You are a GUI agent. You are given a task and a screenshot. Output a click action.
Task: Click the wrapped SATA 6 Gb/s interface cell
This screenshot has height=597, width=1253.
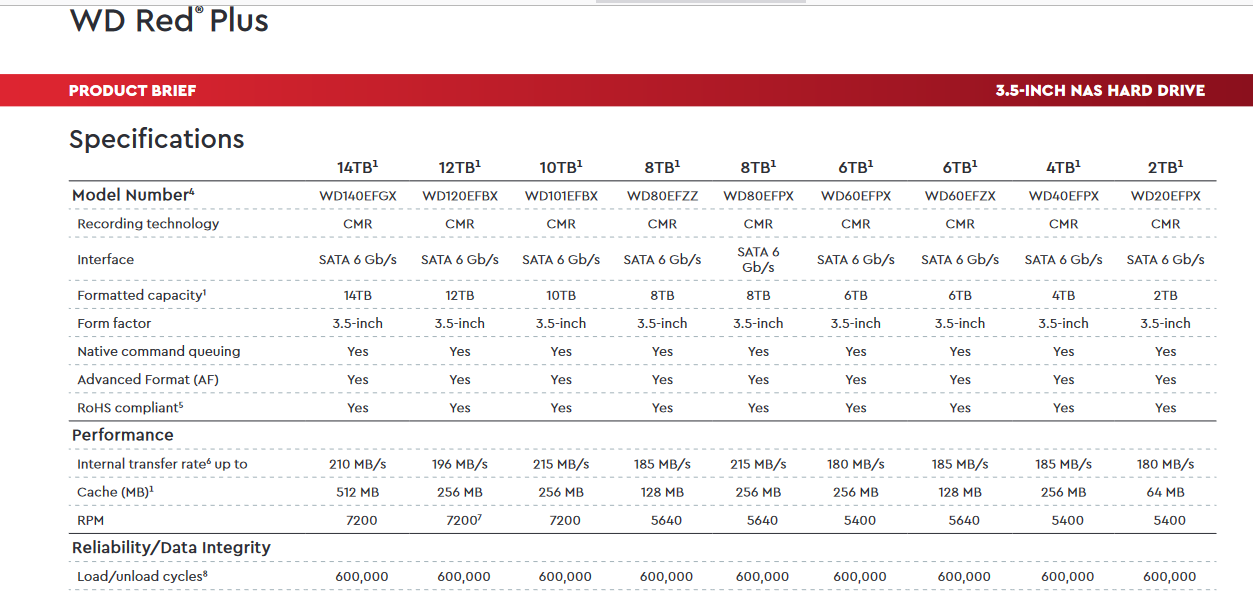[758, 260]
